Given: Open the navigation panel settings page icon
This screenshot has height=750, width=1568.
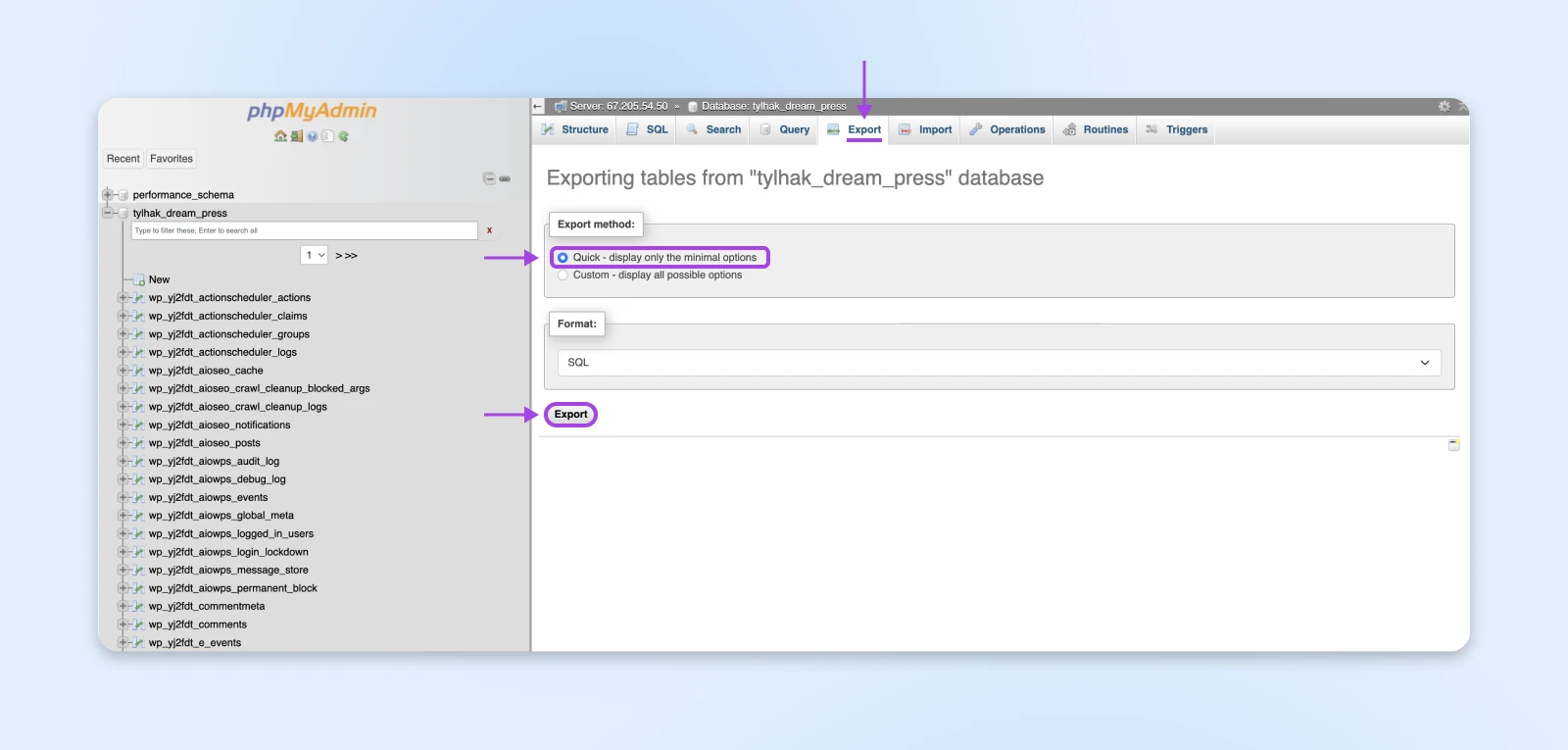Looking at the screenshot, I should [x=327, y=136].
